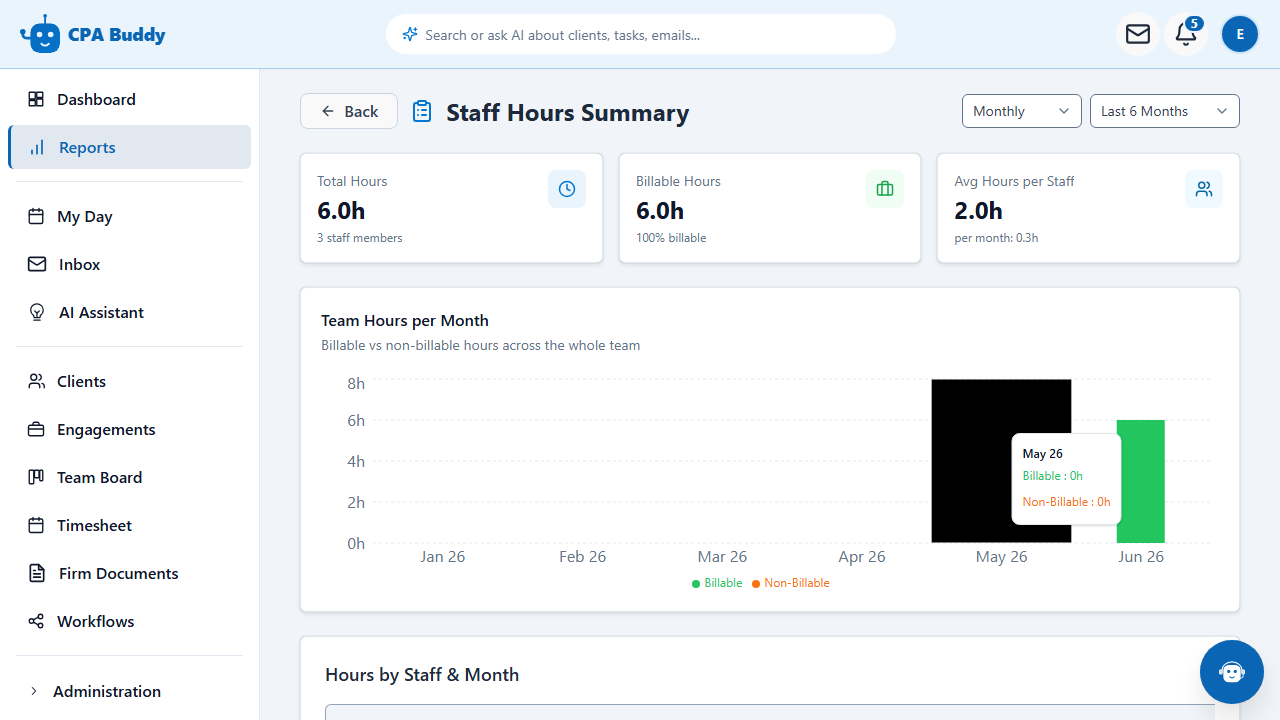Click the Workflows share-node icon
Screen dimensions: 1280x720
point(36,621)
